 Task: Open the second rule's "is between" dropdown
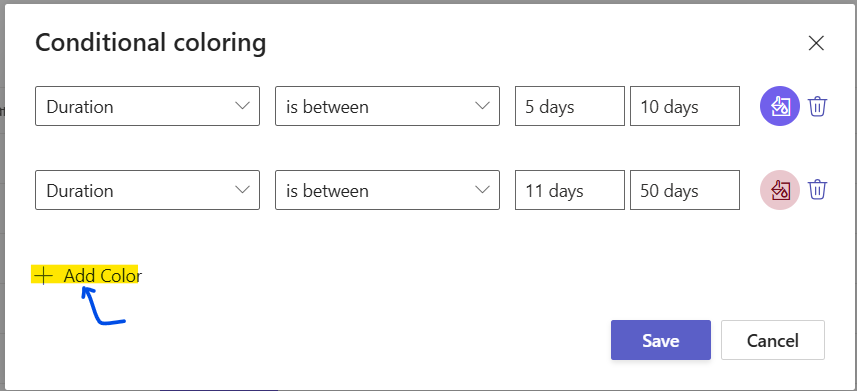click(x=387, y=190)
